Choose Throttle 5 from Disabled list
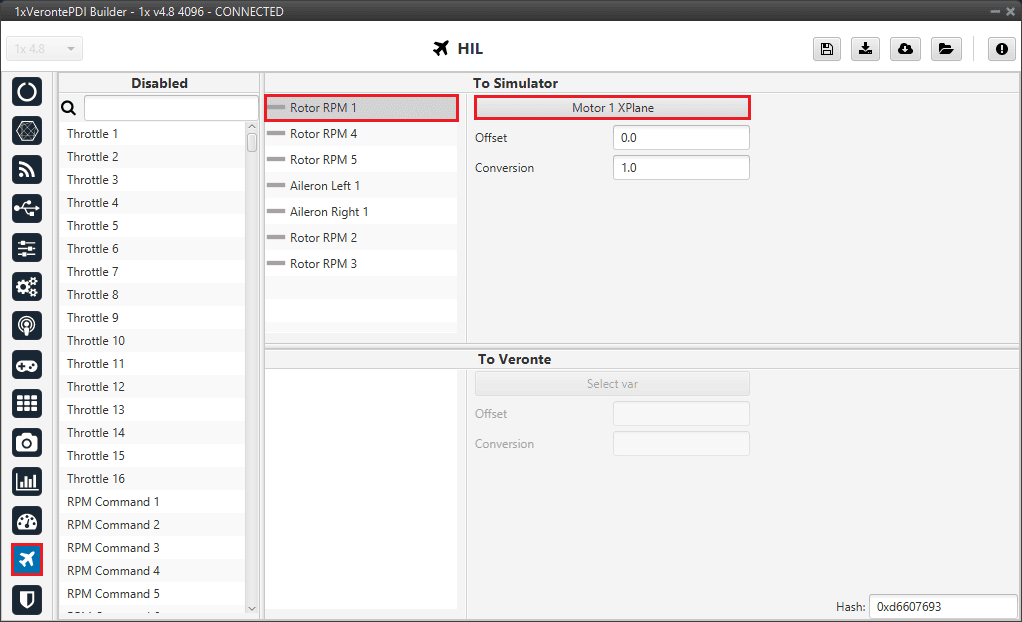The width and height of the screenshot is (1022, 622). point(93,226)
